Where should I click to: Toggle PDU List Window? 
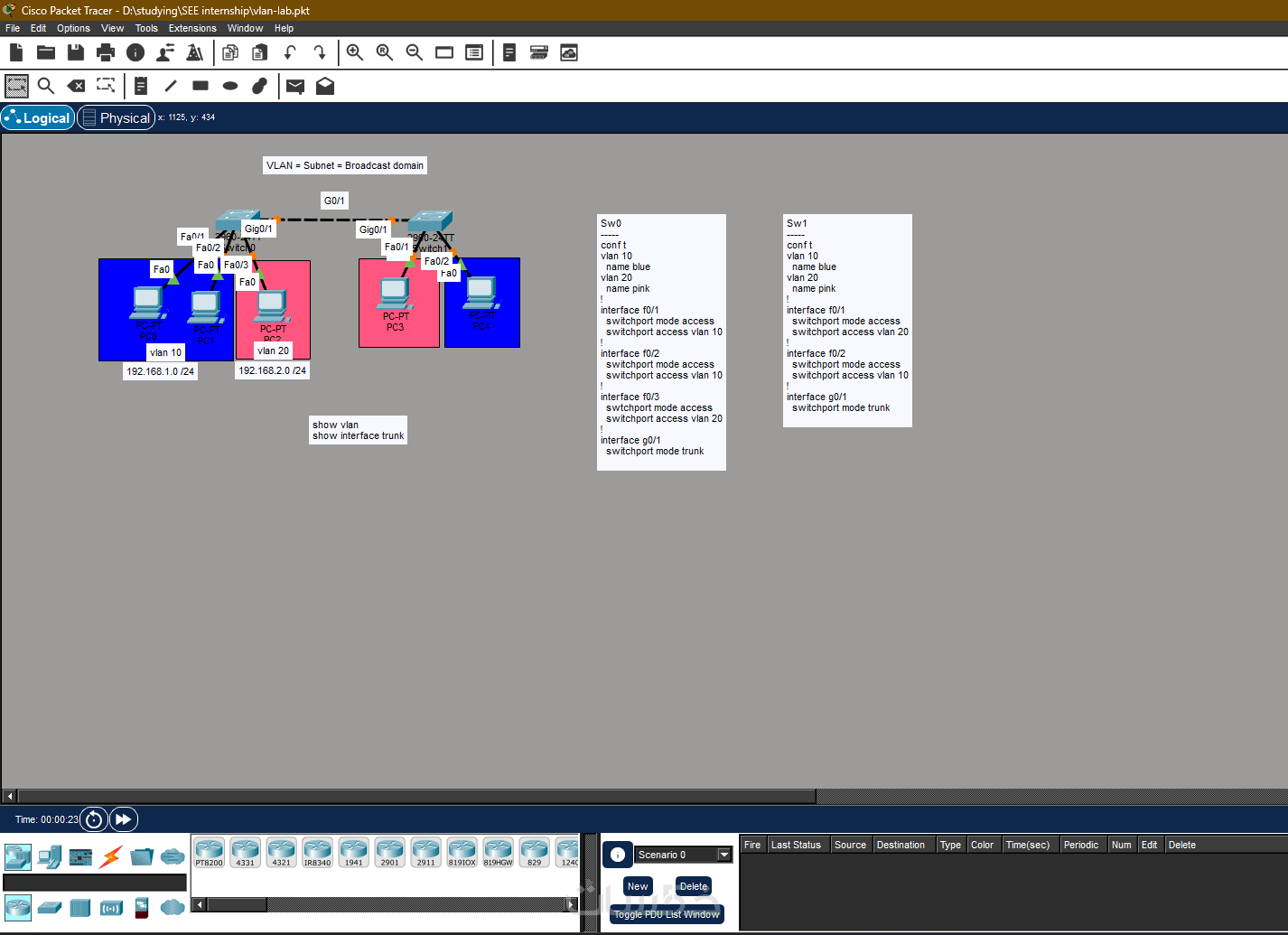pos(667,914)
